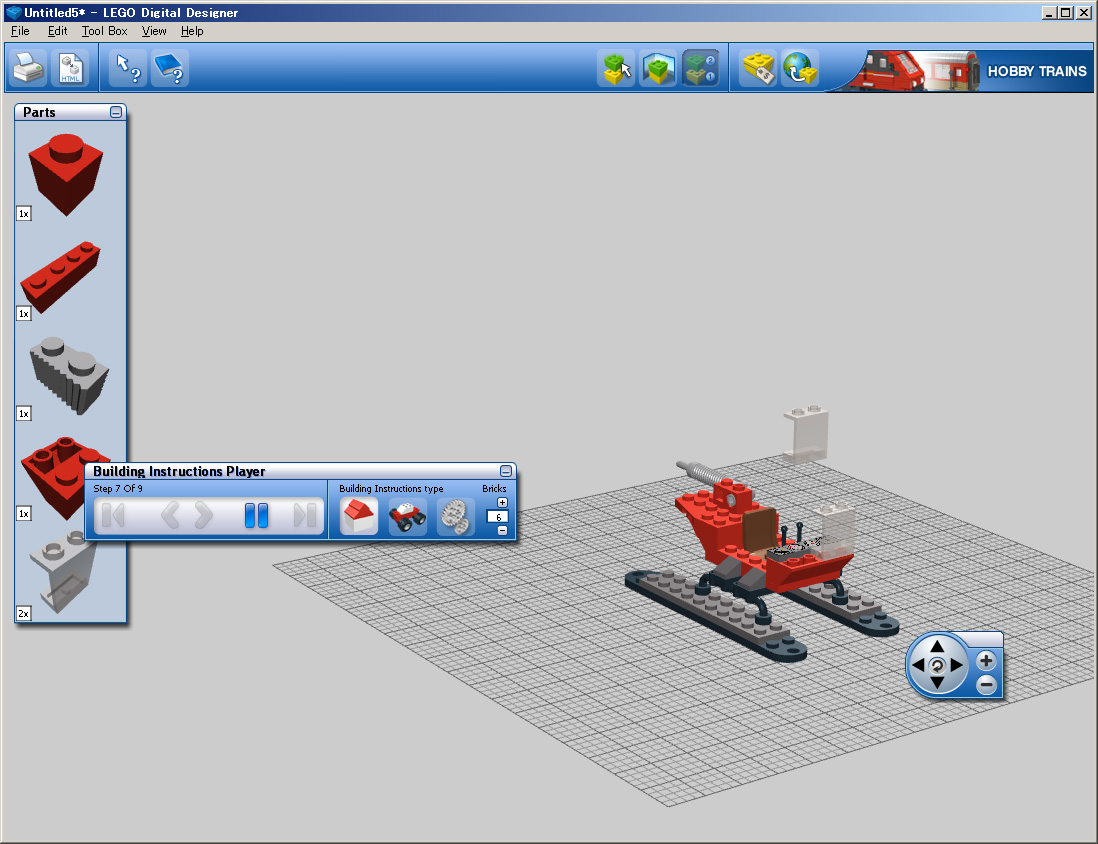Select the What's This help cursor
Screen dimensions: 1098x844
point(127,68)
